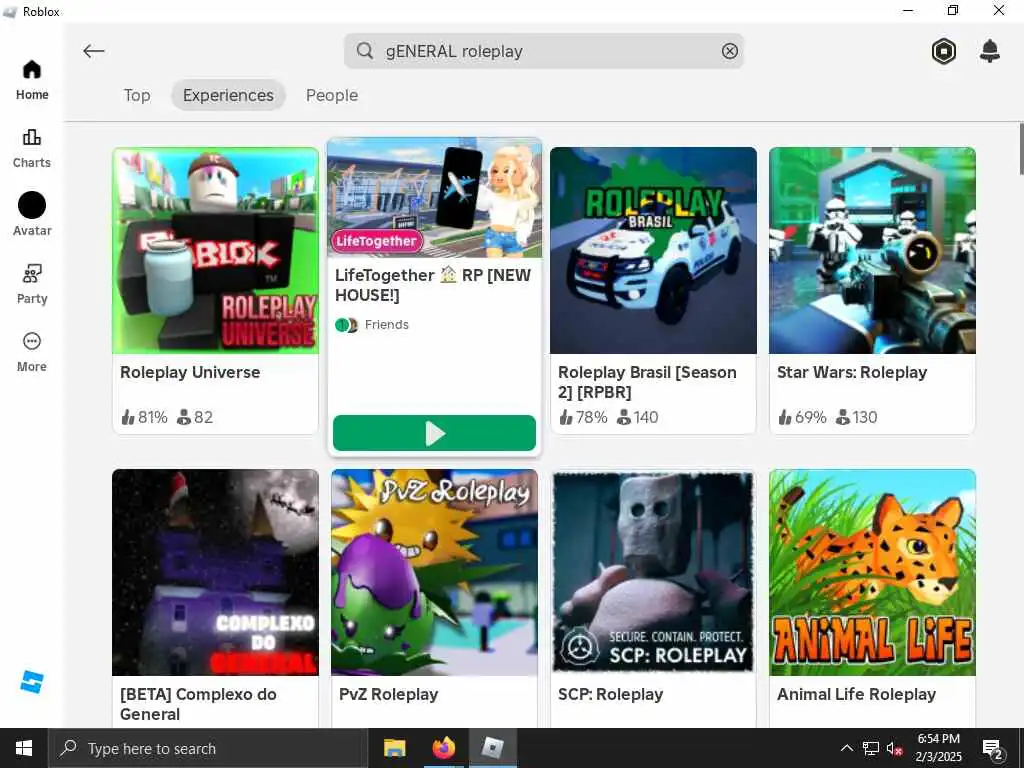
Task: Clear the search text with the X icon
Action: [x=729, y=51]
